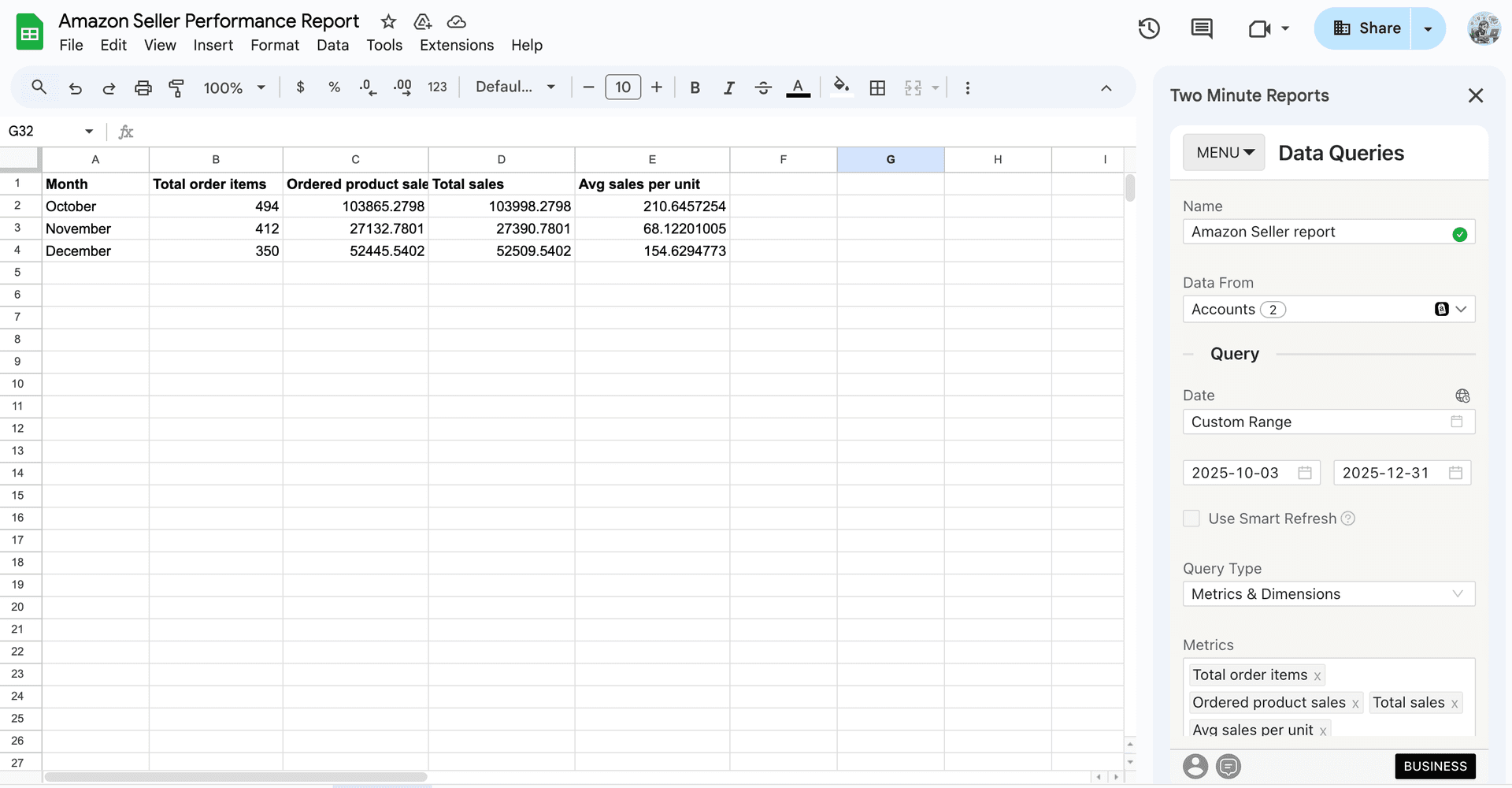The image size is (1512, 788).
Task: Open the Custom Range calendar picker
Action: click(1456, 422)
